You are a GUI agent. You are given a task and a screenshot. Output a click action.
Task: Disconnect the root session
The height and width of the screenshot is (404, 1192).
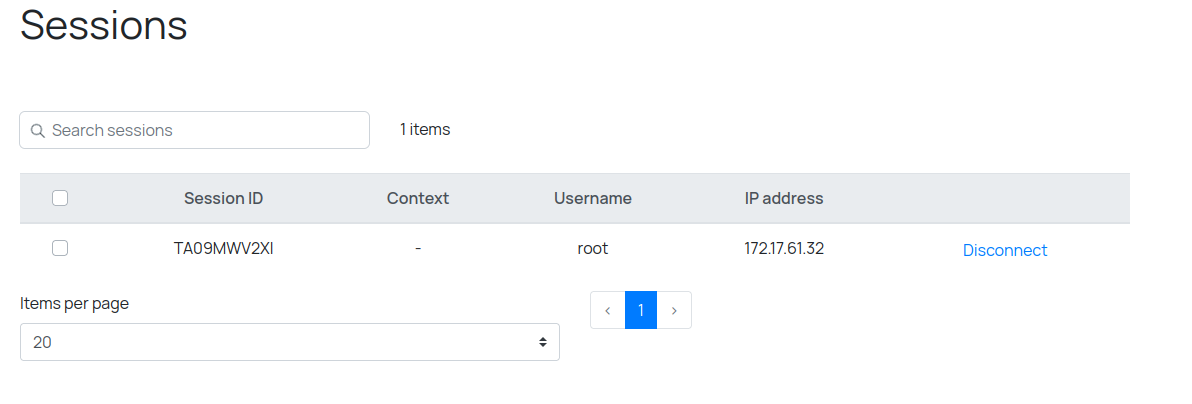1004,250
